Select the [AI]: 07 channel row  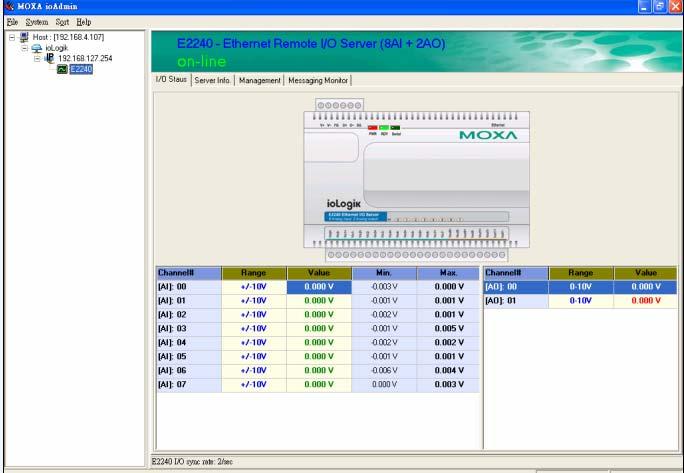(x=318, y=384)
